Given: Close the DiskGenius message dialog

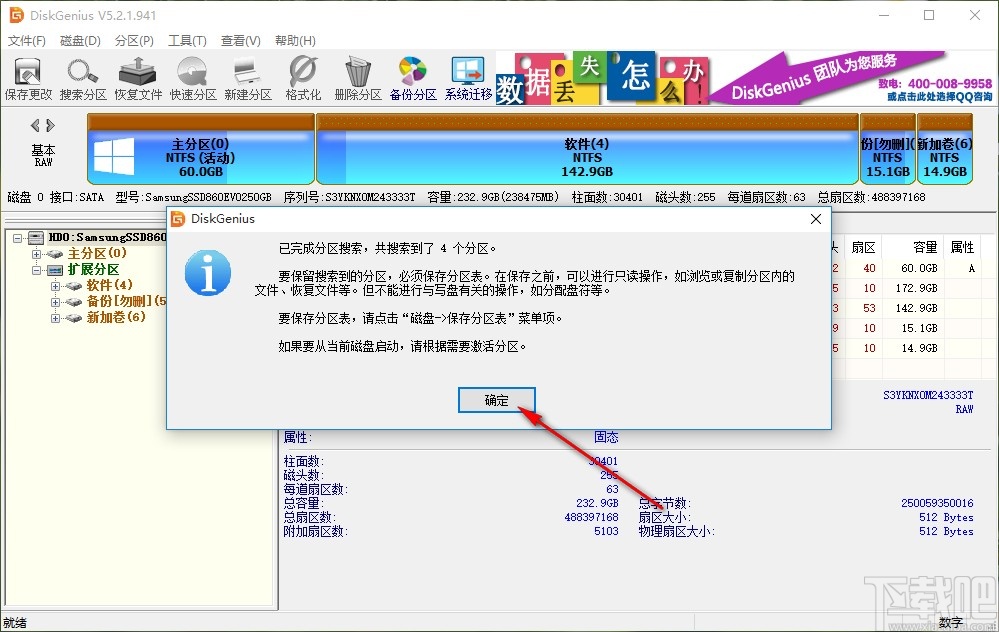Looking at the screenshot, I should pyautogui.click(x=816, y=219).
